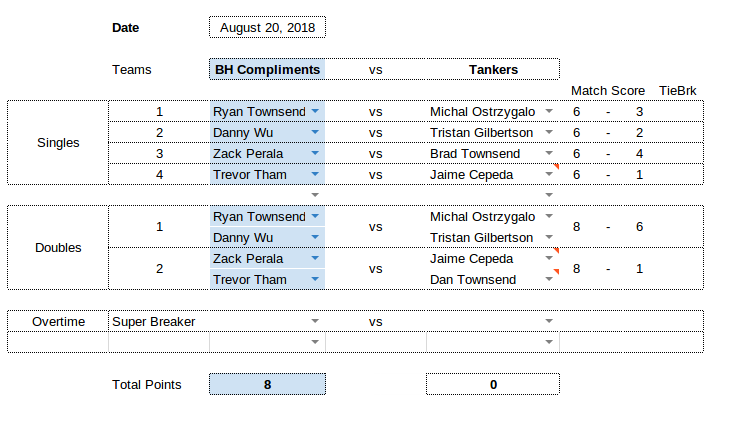
Task: Open dropdown for doubles Trevor Tham
Action: pyautogui.click(x=315, y=279)
